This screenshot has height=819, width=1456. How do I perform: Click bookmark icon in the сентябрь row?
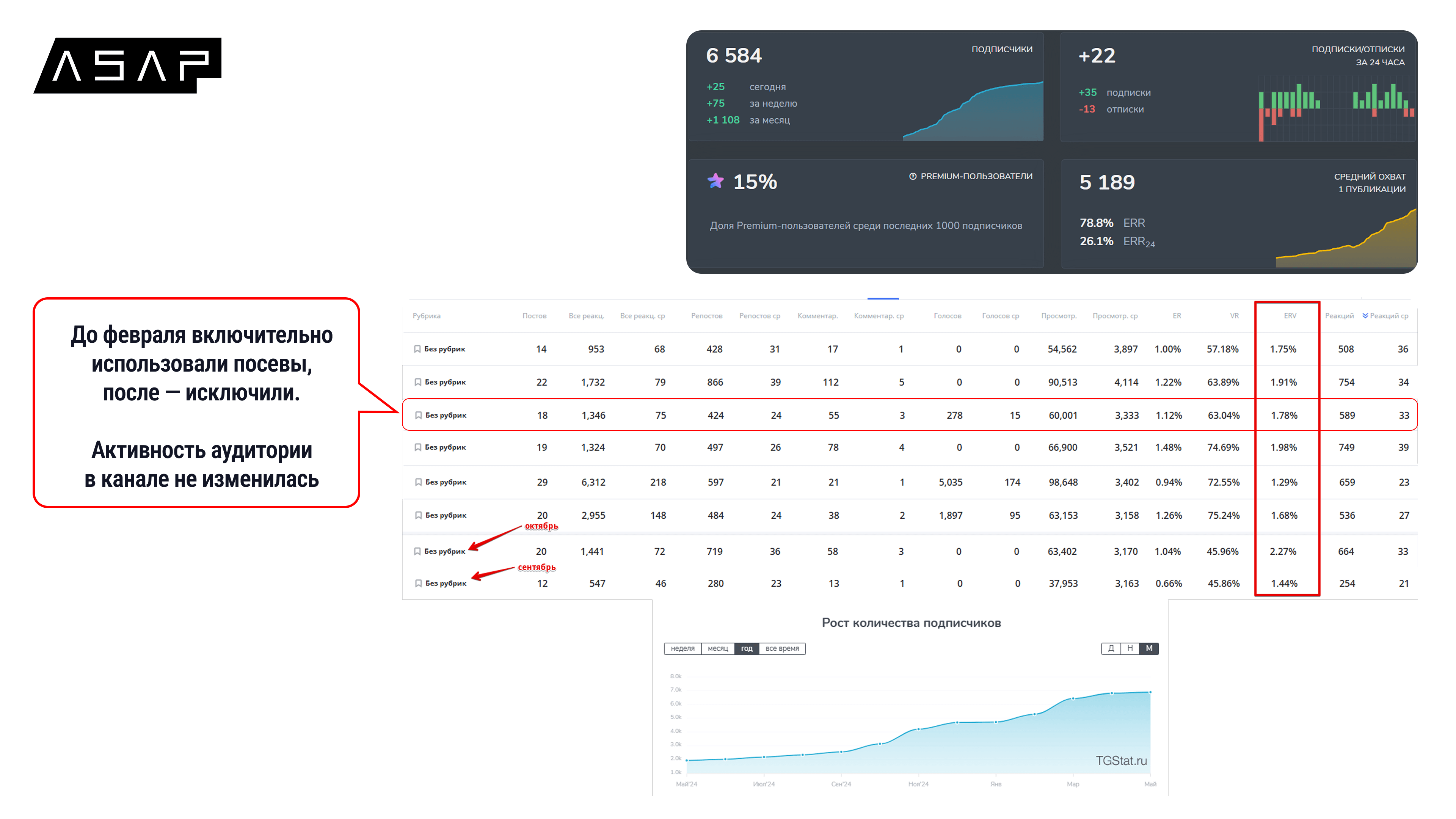coord(418,583)
